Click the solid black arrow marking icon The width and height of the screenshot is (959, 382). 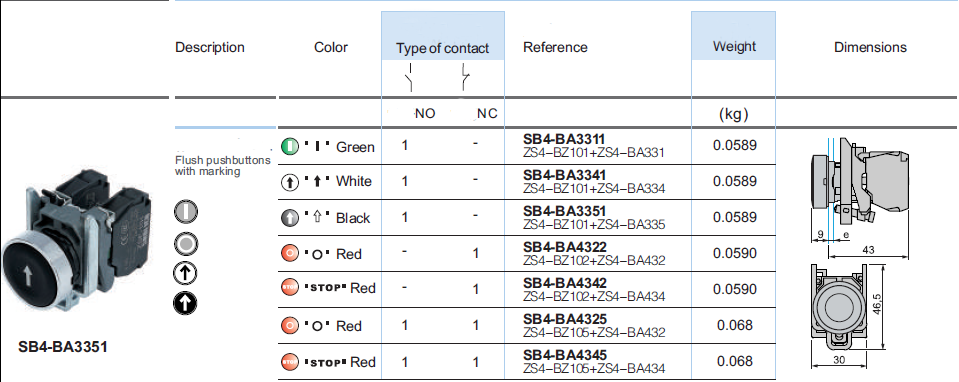click(x=185, y=303)
